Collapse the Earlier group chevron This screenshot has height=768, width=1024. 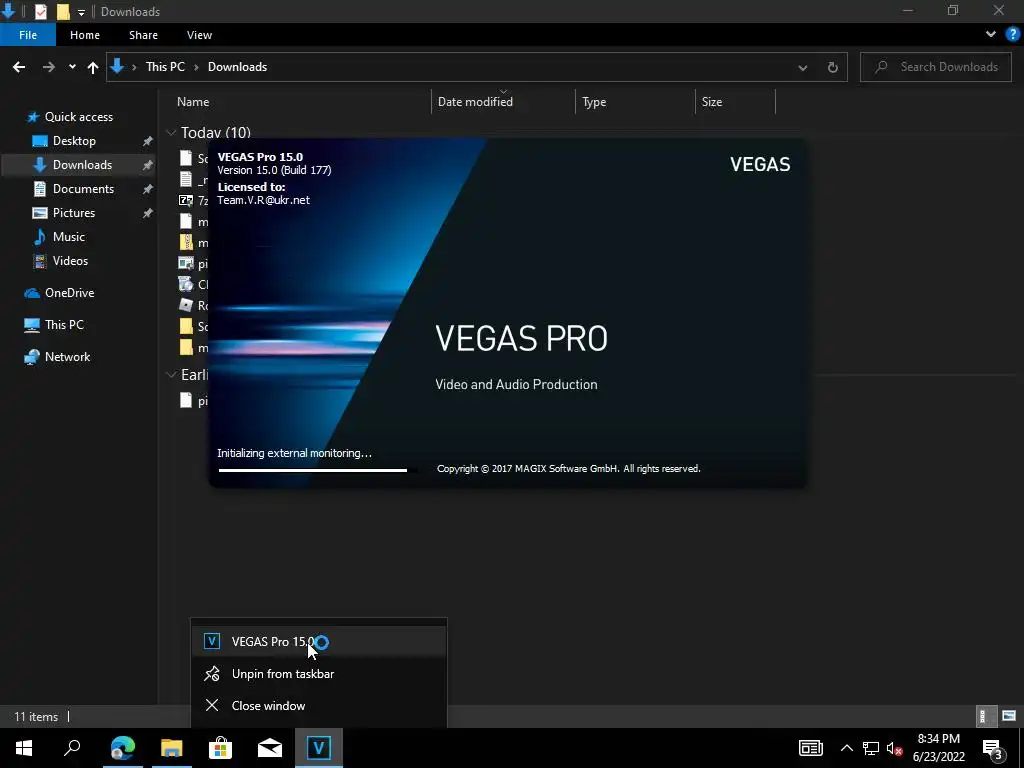(171, 374)
